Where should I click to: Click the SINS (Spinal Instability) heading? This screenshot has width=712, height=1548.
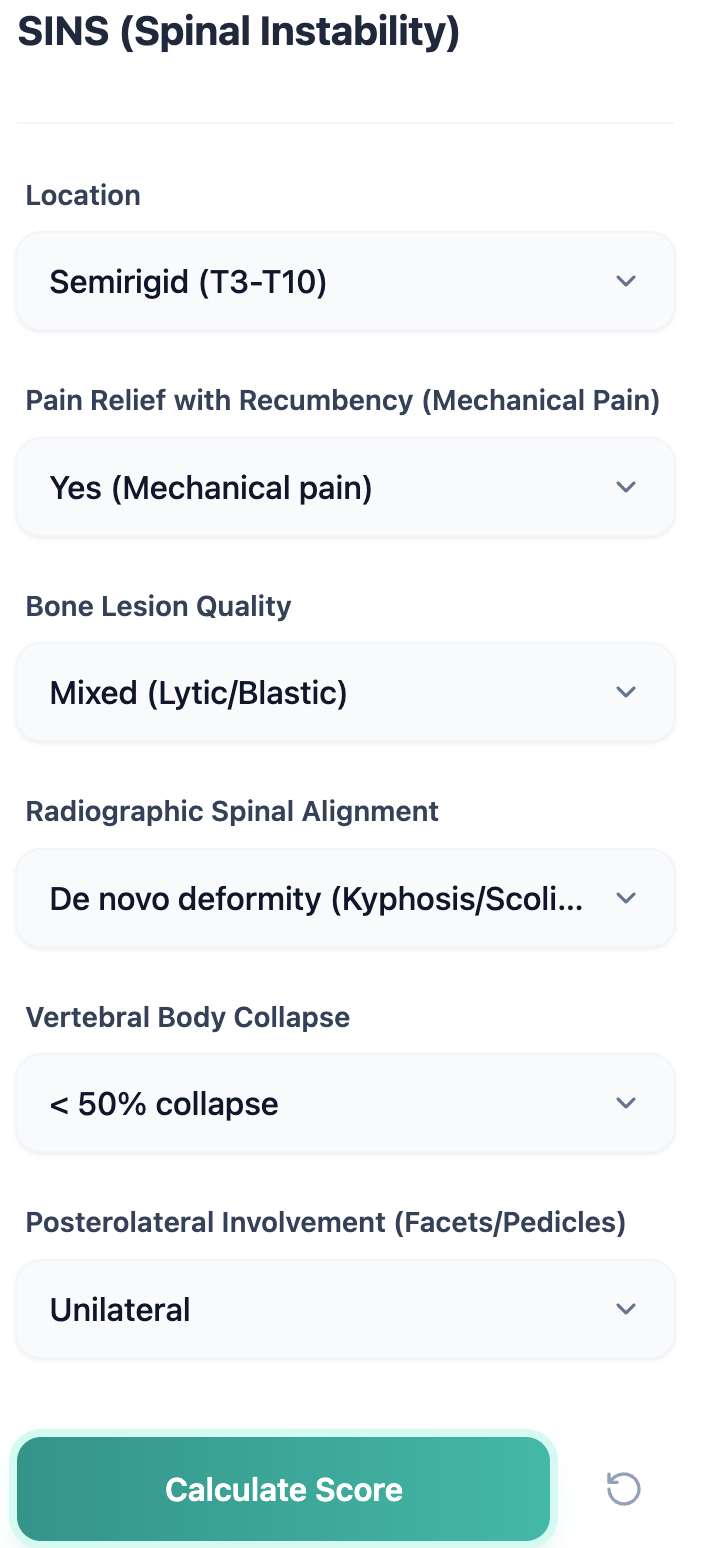239,32
